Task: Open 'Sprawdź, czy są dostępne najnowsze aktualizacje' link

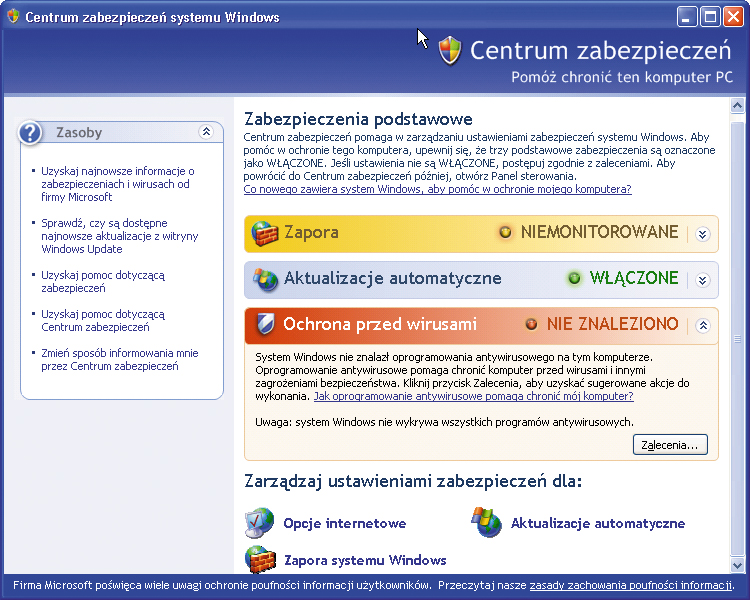Action: coord(119,236)
